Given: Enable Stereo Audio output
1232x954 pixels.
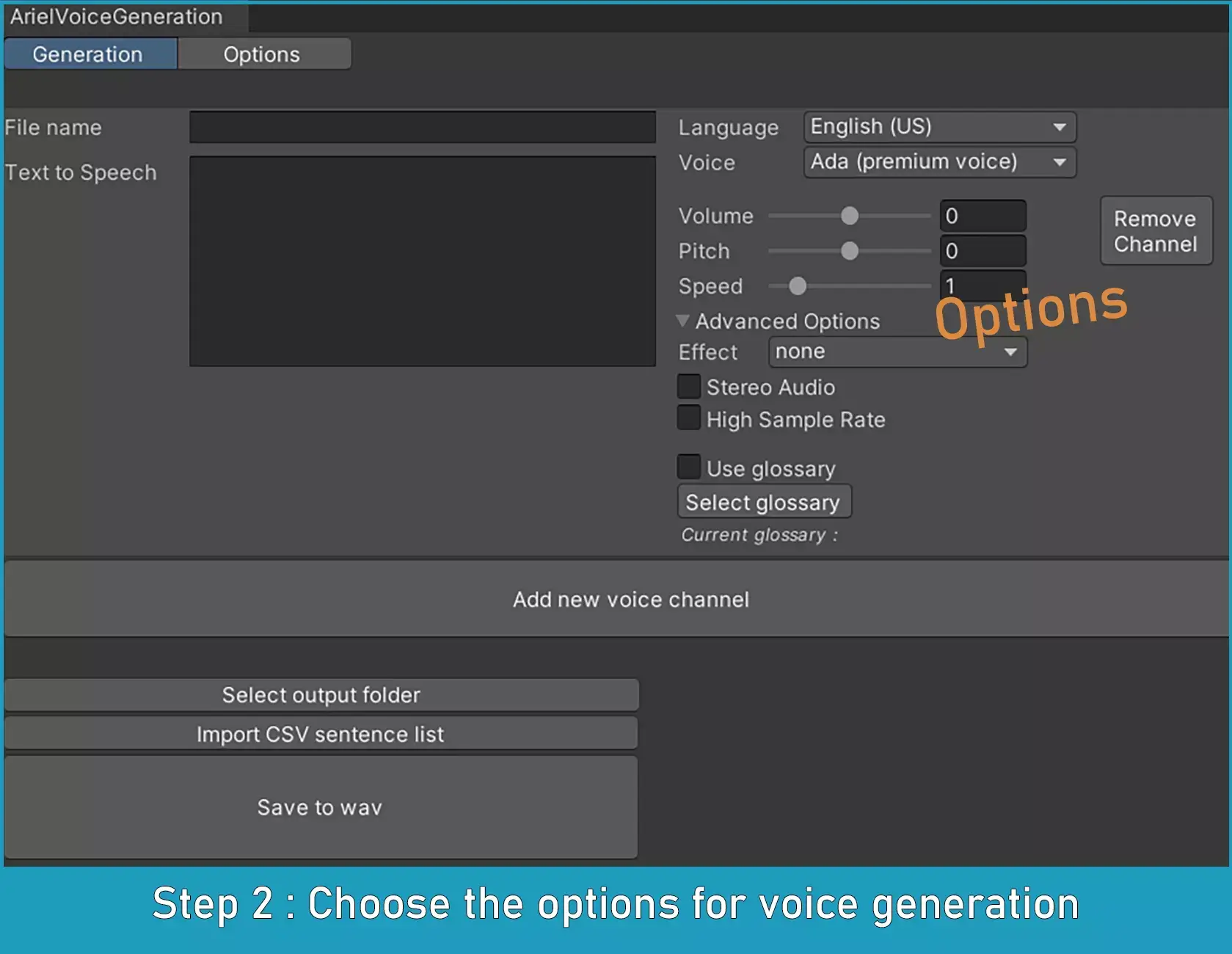Looking at the screenshot, I should pos(688,386).
